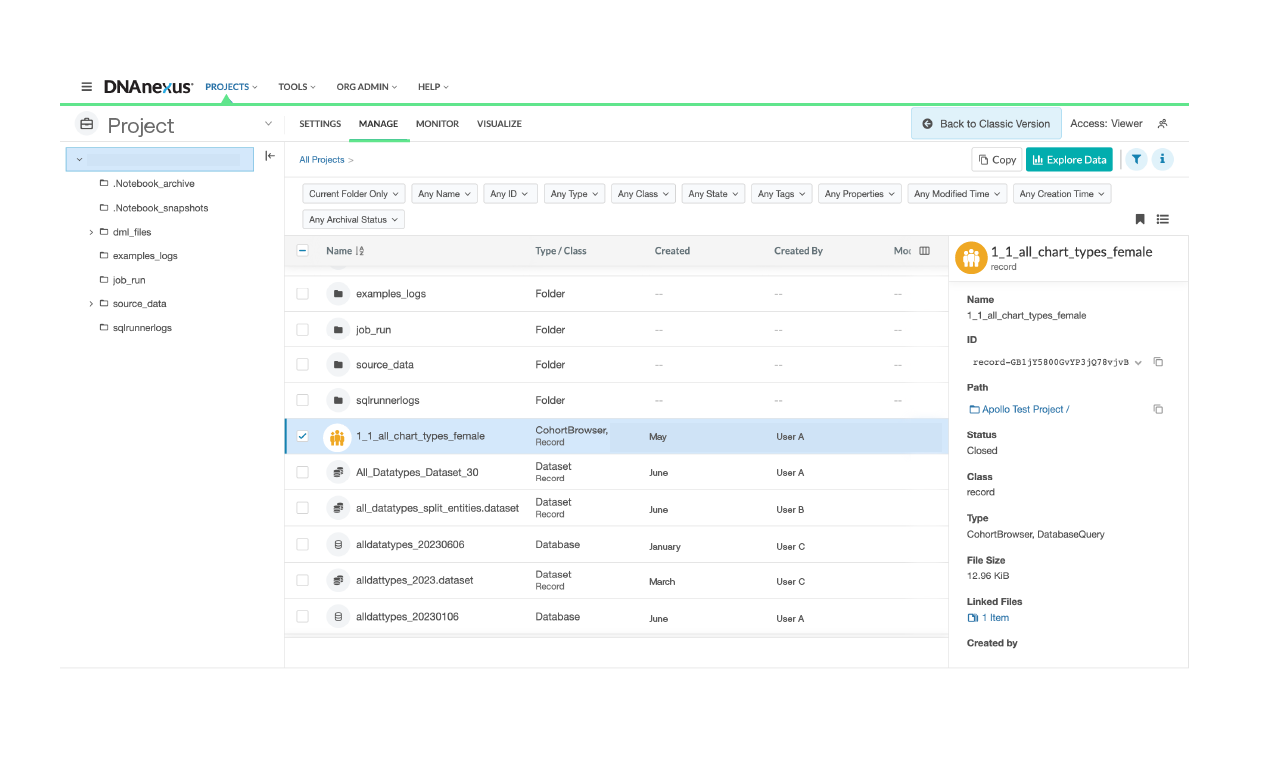This screenshot has width=1280, height=767.
Task: Uncheck the 1_1_all_chart_types_female row
Action: pos(302,436)
